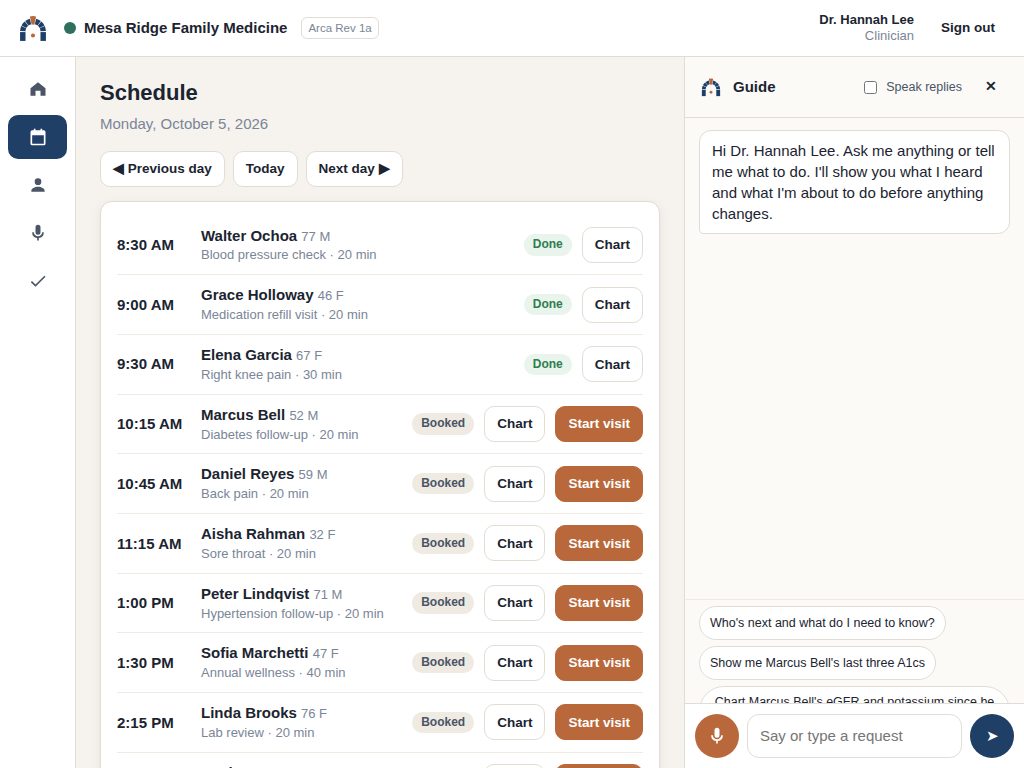Open Grace Holloway's chart
Screen dimensions: 1024x768
(612, 305)
